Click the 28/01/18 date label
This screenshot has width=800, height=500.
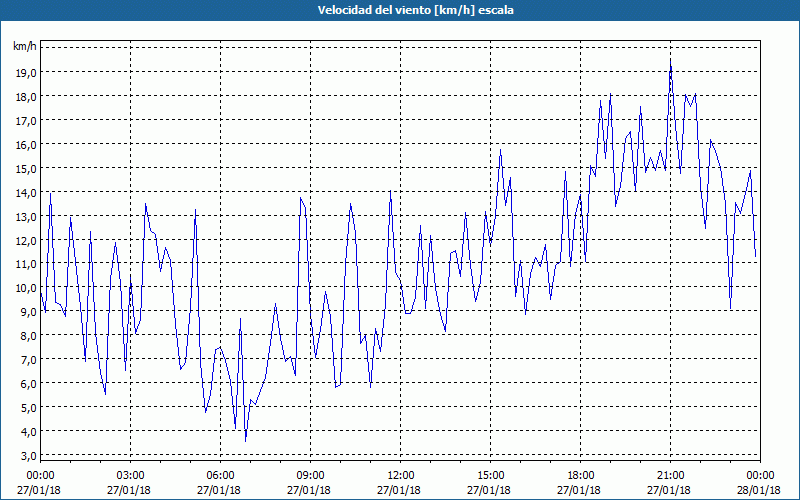tap(759, 490)
